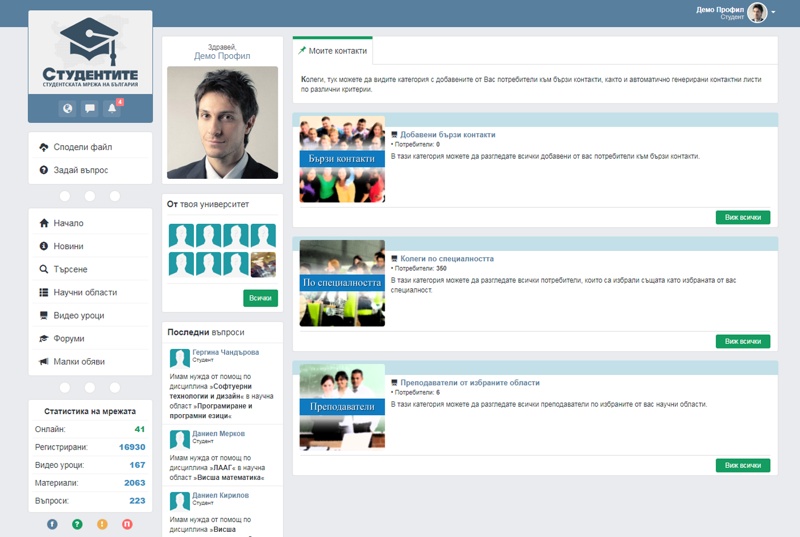Click the По специалността category image
This screenshot has height=537, width=800.
point(342,283)
